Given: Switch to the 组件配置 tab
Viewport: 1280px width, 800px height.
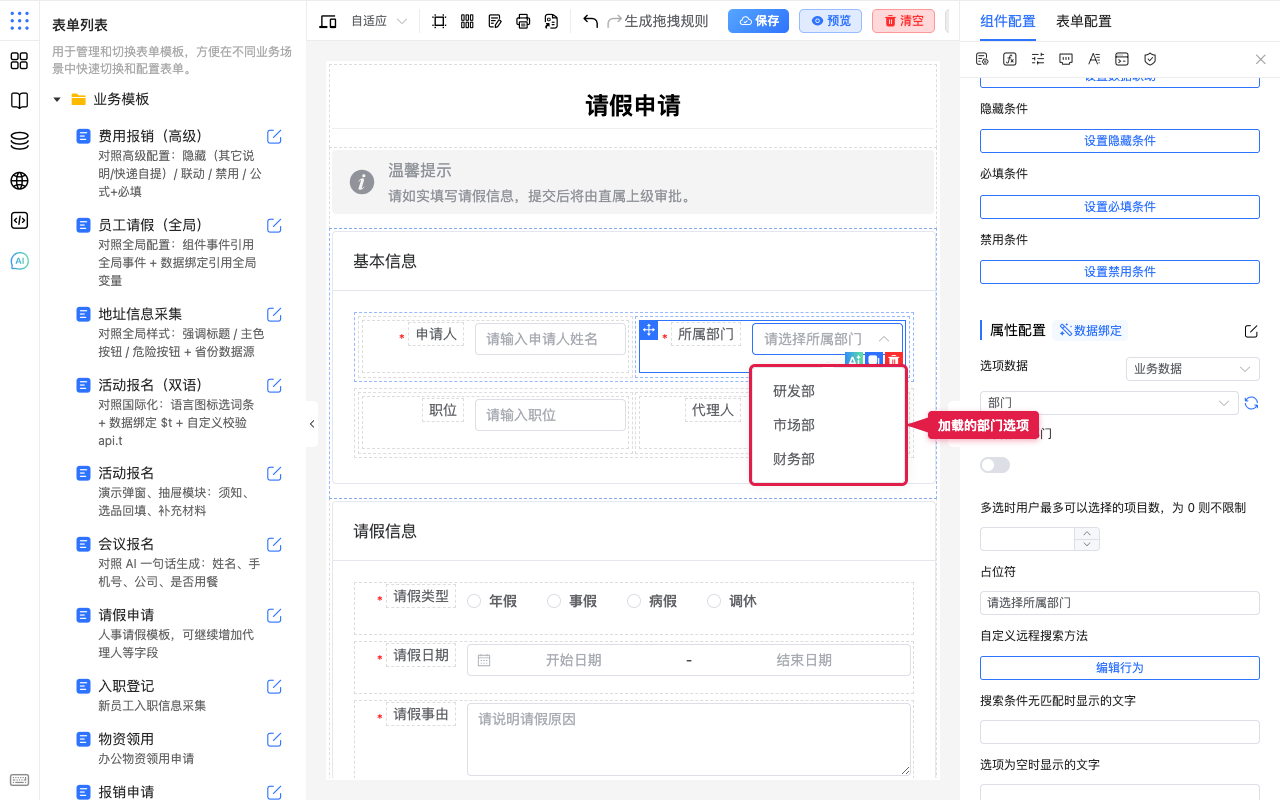Looking at the screenshot, I should (1007, 21).
